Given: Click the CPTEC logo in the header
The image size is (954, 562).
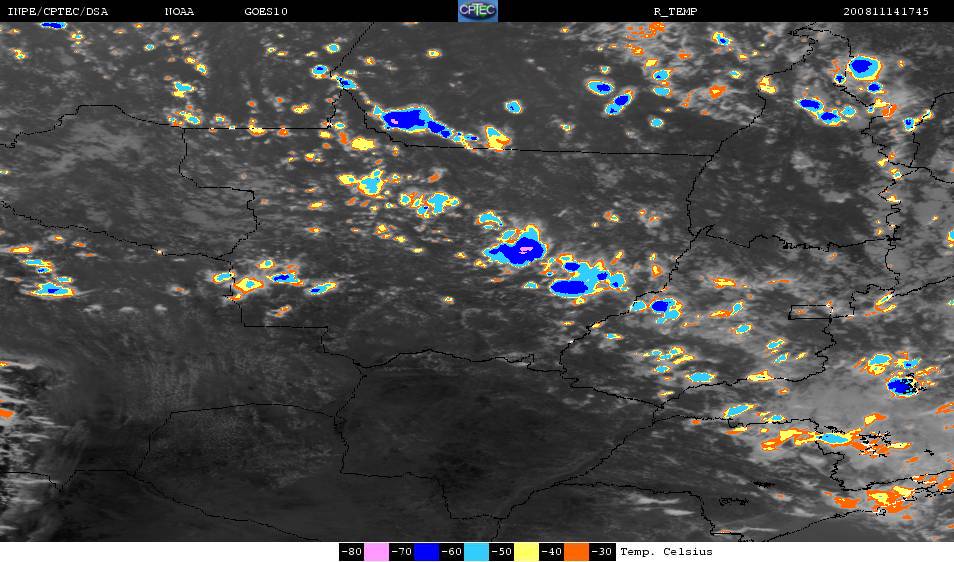Looking at the screenshot, I should tap(478, 11).
